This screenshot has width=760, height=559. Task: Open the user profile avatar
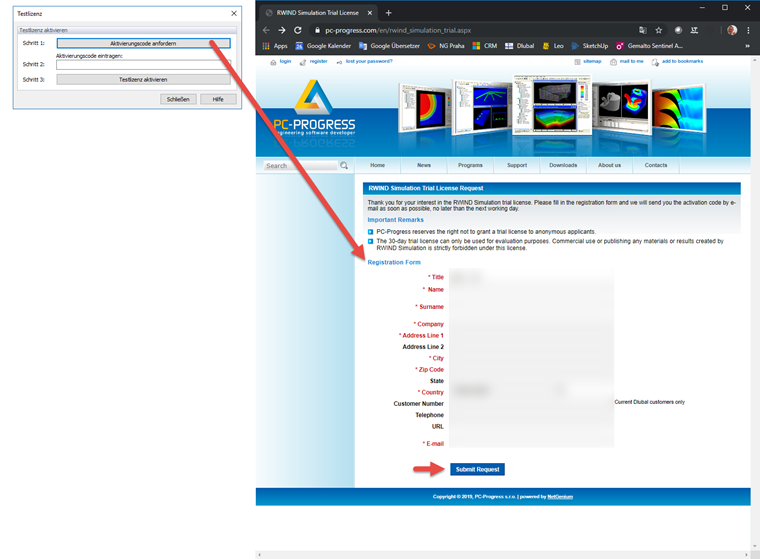tap(732, 30)
